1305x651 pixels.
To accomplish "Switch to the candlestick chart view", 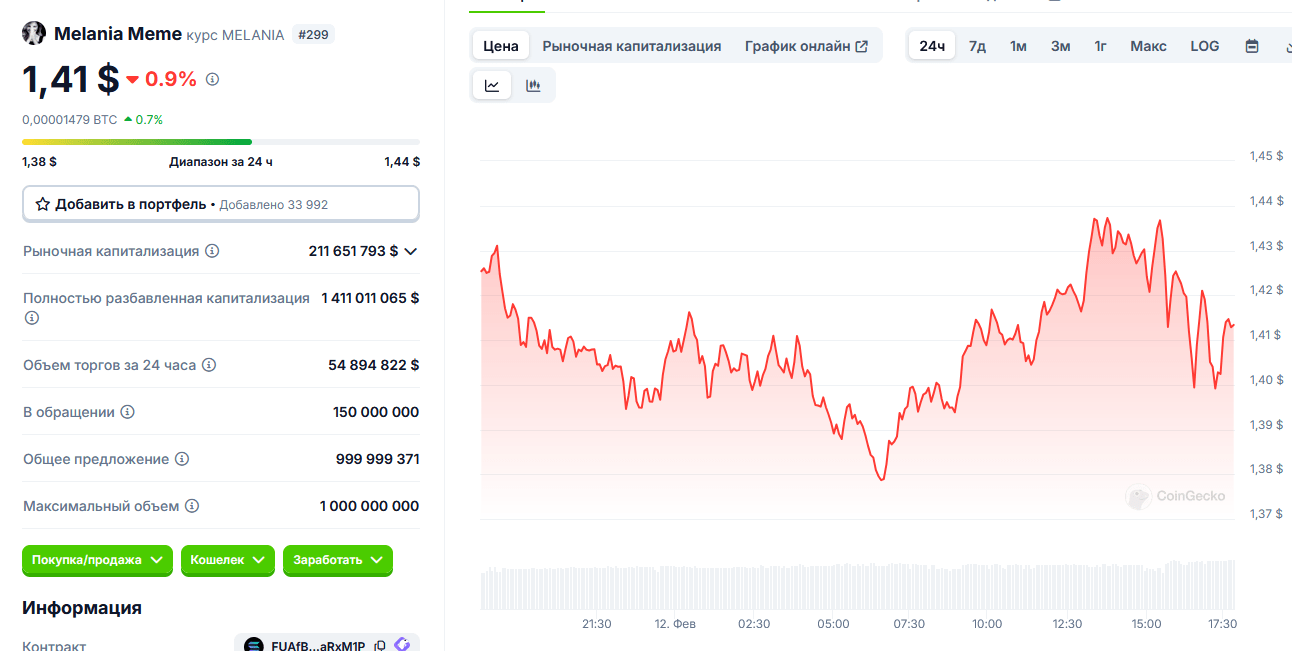I will tap(533, 85).
